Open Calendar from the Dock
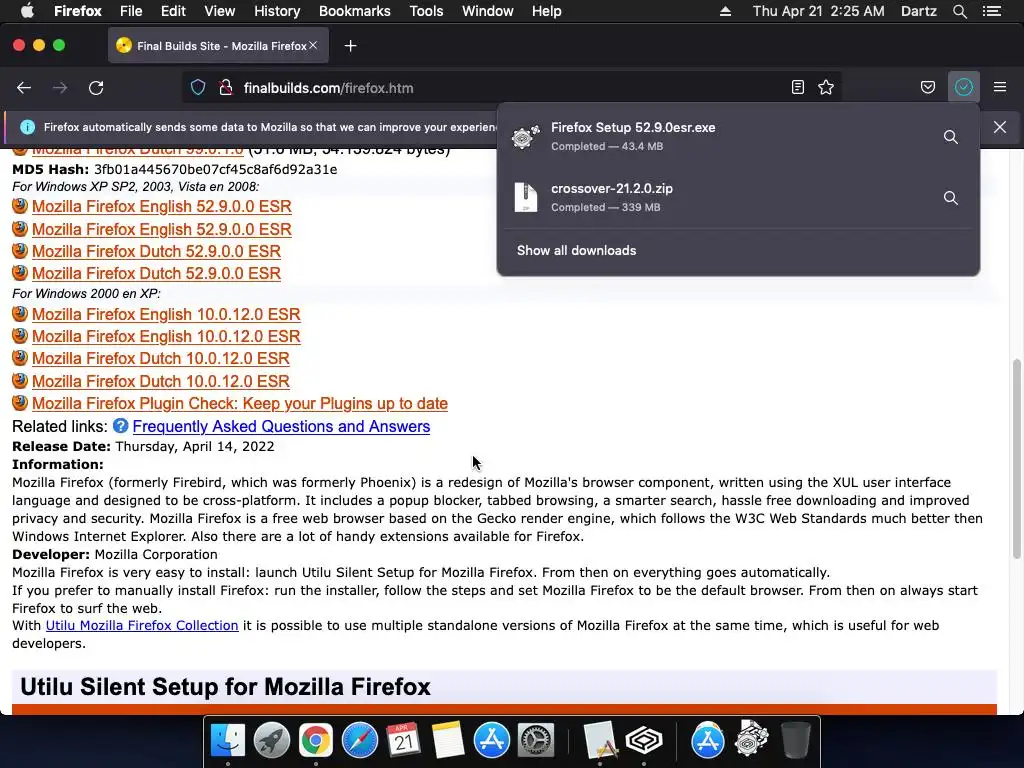The height and width of the screenshot is (768, 1024). click(x=404, y=740)
